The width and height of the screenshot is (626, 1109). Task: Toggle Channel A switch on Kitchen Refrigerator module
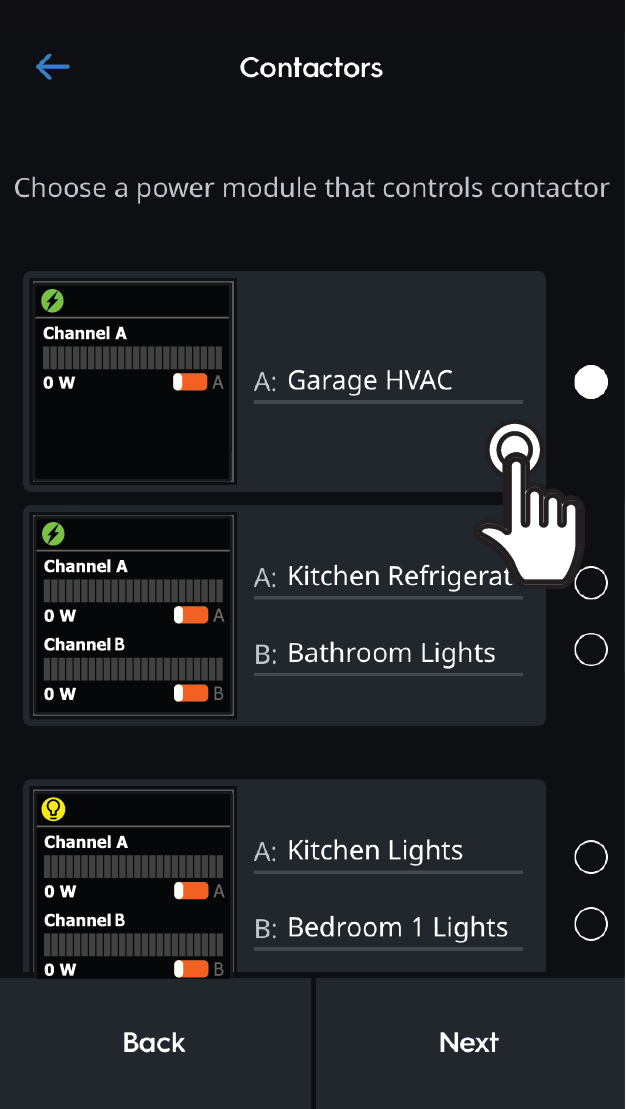190,615
